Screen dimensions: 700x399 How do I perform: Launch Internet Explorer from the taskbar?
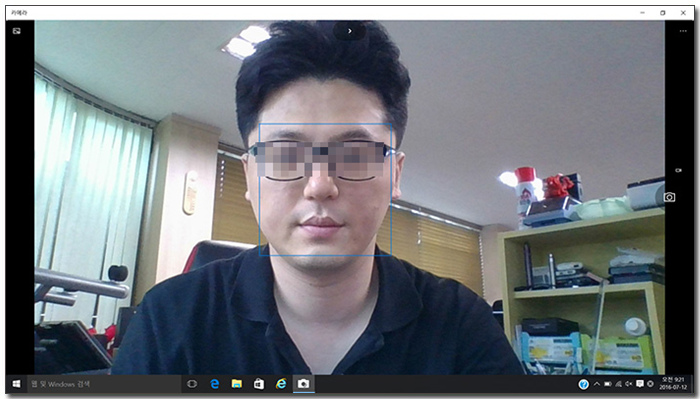pyautogui.click(x=281, y=384)
